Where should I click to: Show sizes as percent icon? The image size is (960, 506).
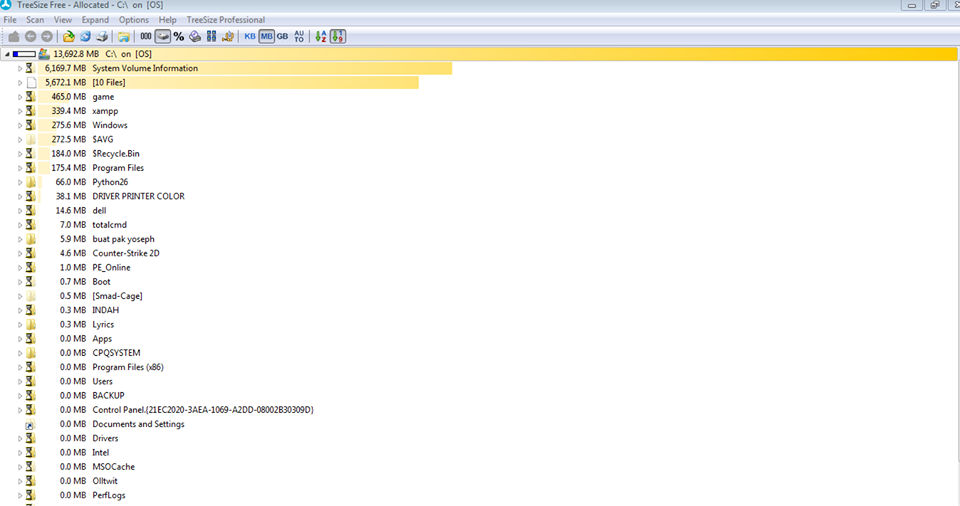(x=178, y=36)
